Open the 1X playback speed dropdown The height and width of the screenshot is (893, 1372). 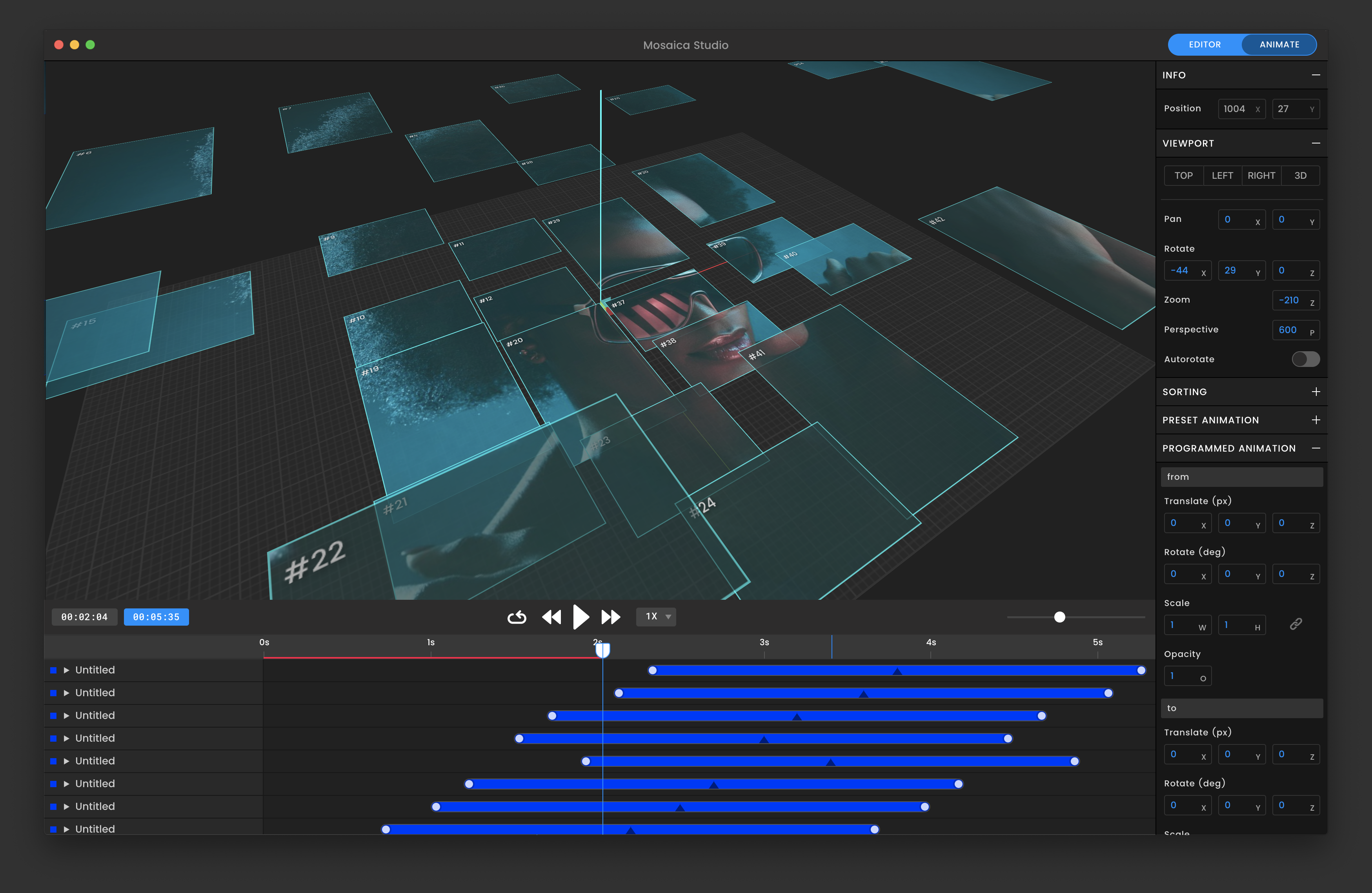click(656, 617)
